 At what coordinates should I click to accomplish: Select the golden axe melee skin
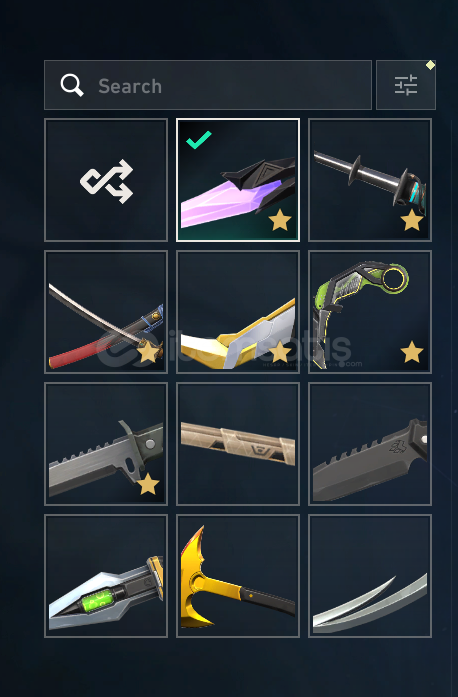(238, 576)
